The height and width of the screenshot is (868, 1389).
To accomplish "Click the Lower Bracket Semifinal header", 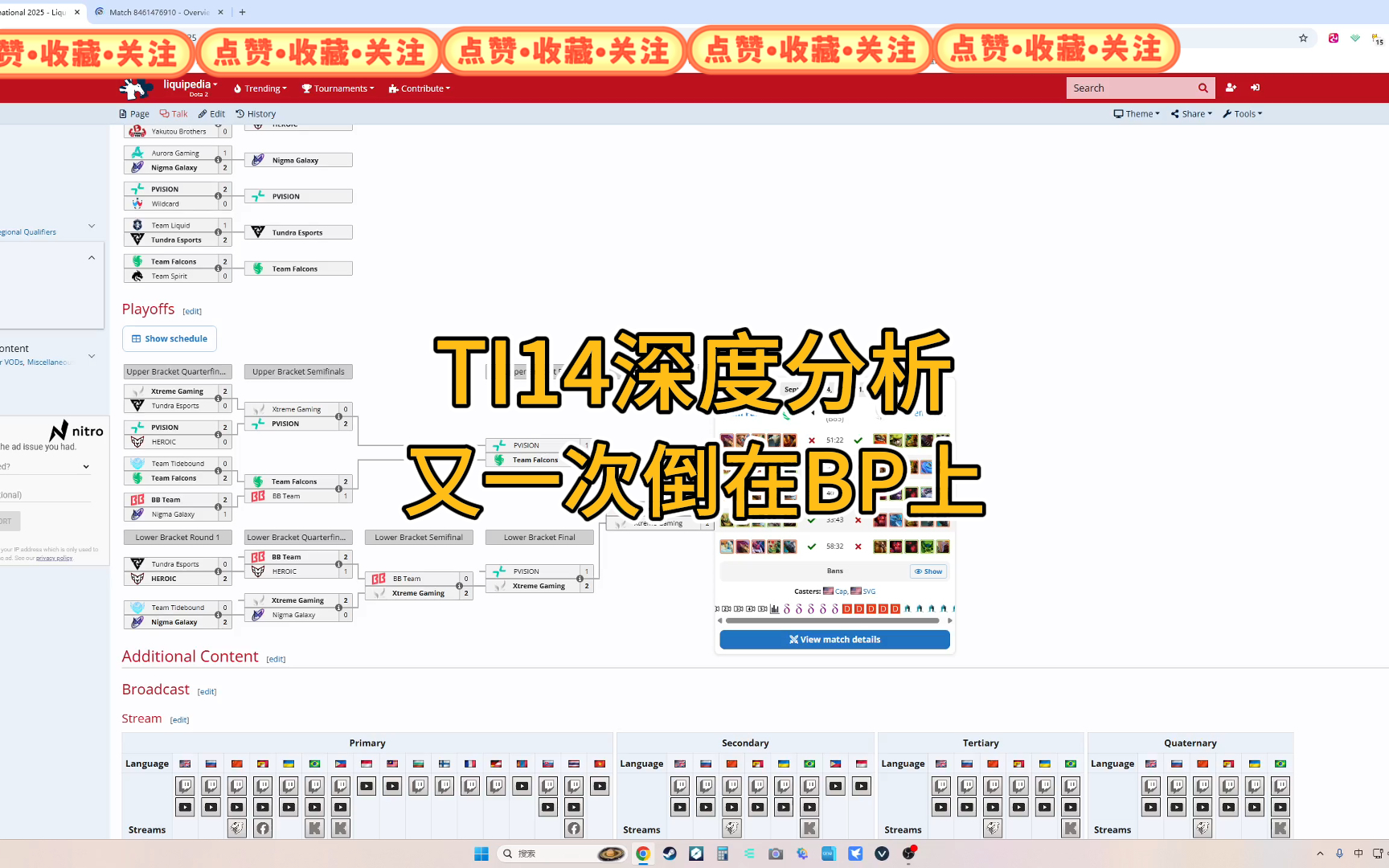I will point(419,538).
